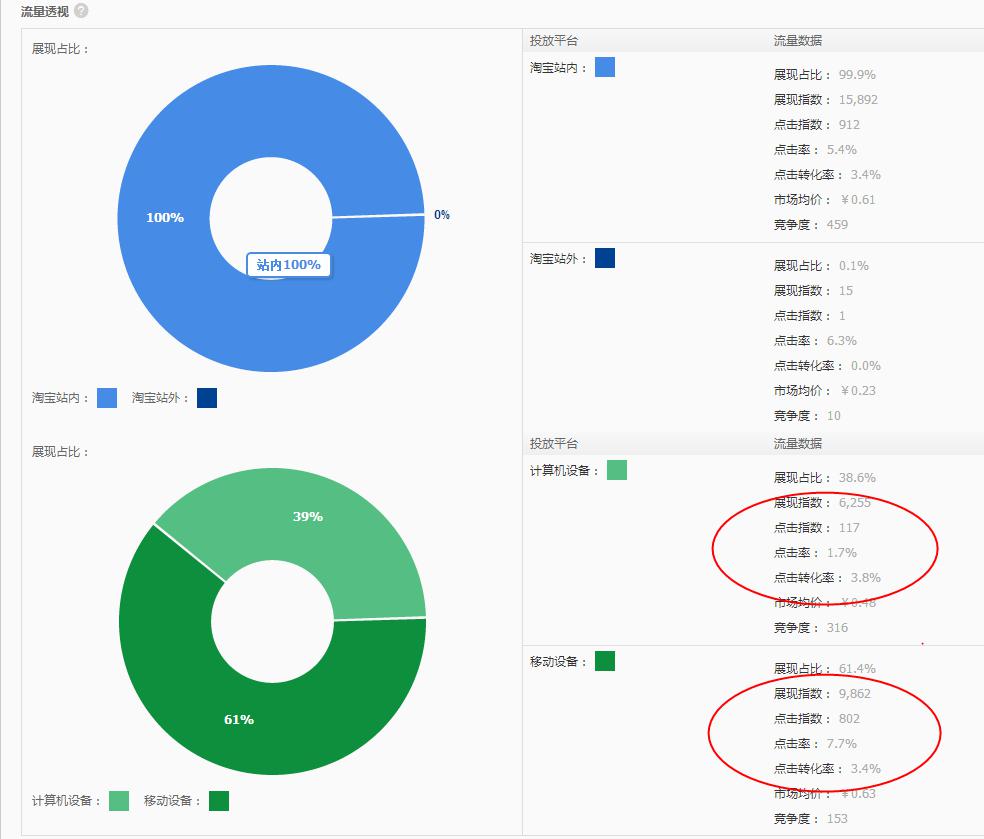Select the 39% light green donut slice
This screenshot has width=984, height=839.
pyautogui.click(x=308, y=517)
